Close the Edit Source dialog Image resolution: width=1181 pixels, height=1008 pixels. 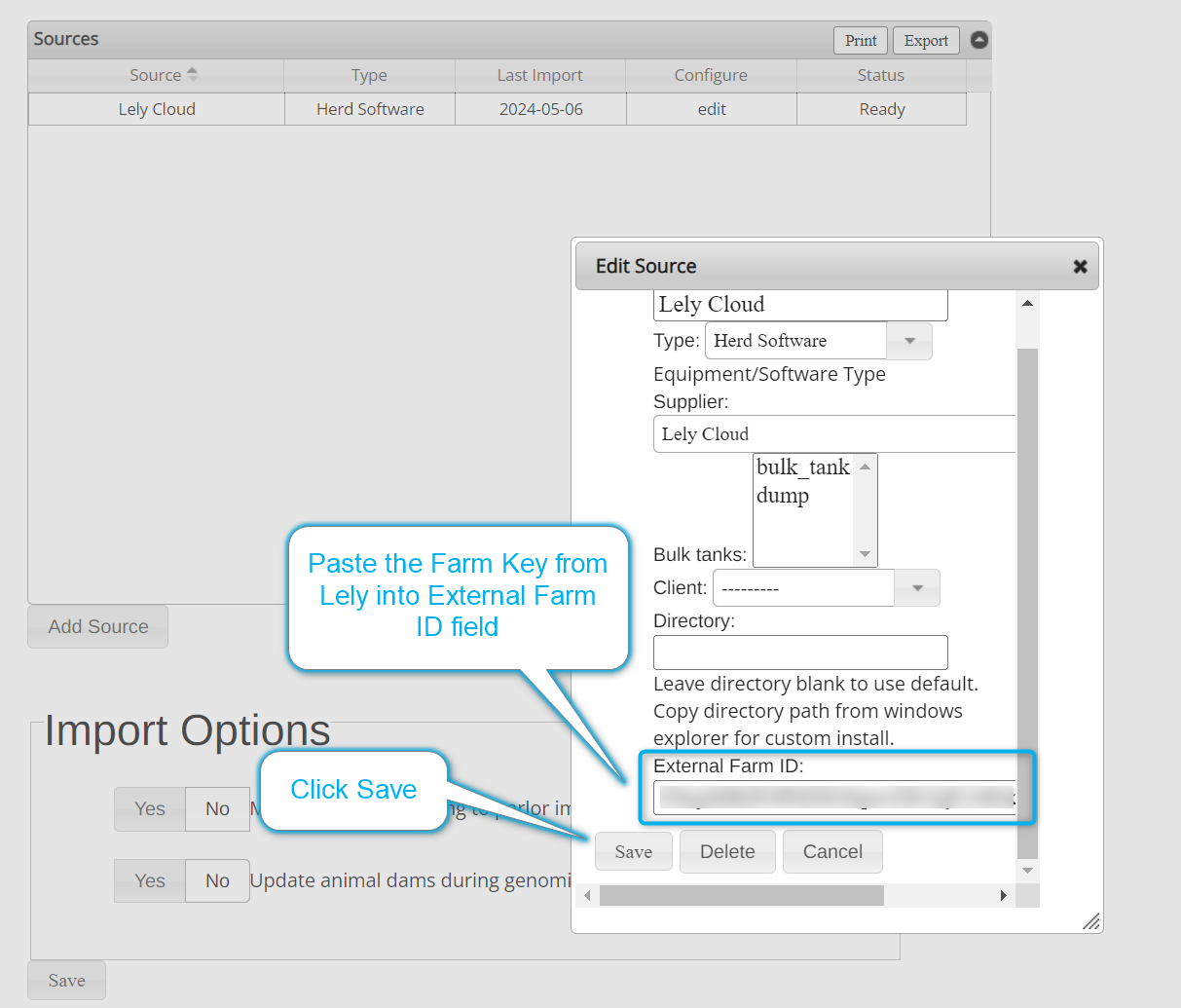[1080, 266]
